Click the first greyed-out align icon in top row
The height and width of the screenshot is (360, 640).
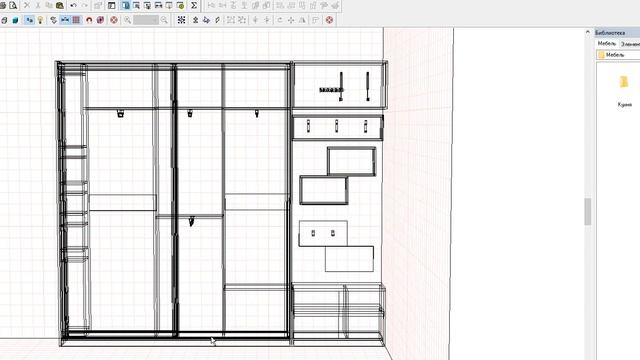(211, 6)
